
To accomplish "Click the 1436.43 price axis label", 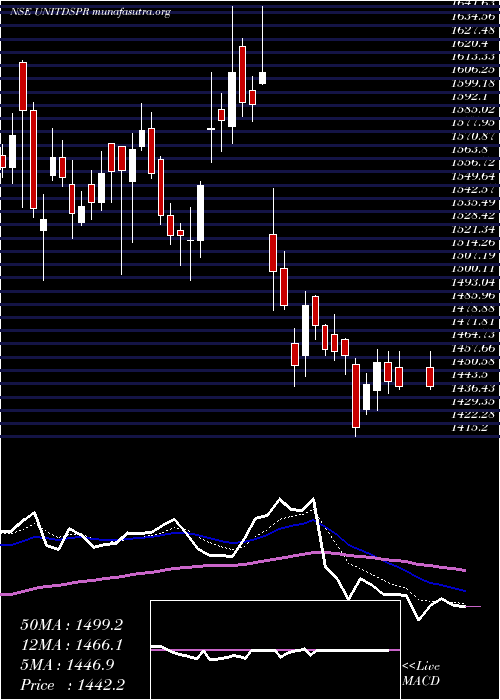I will point(474,388).
